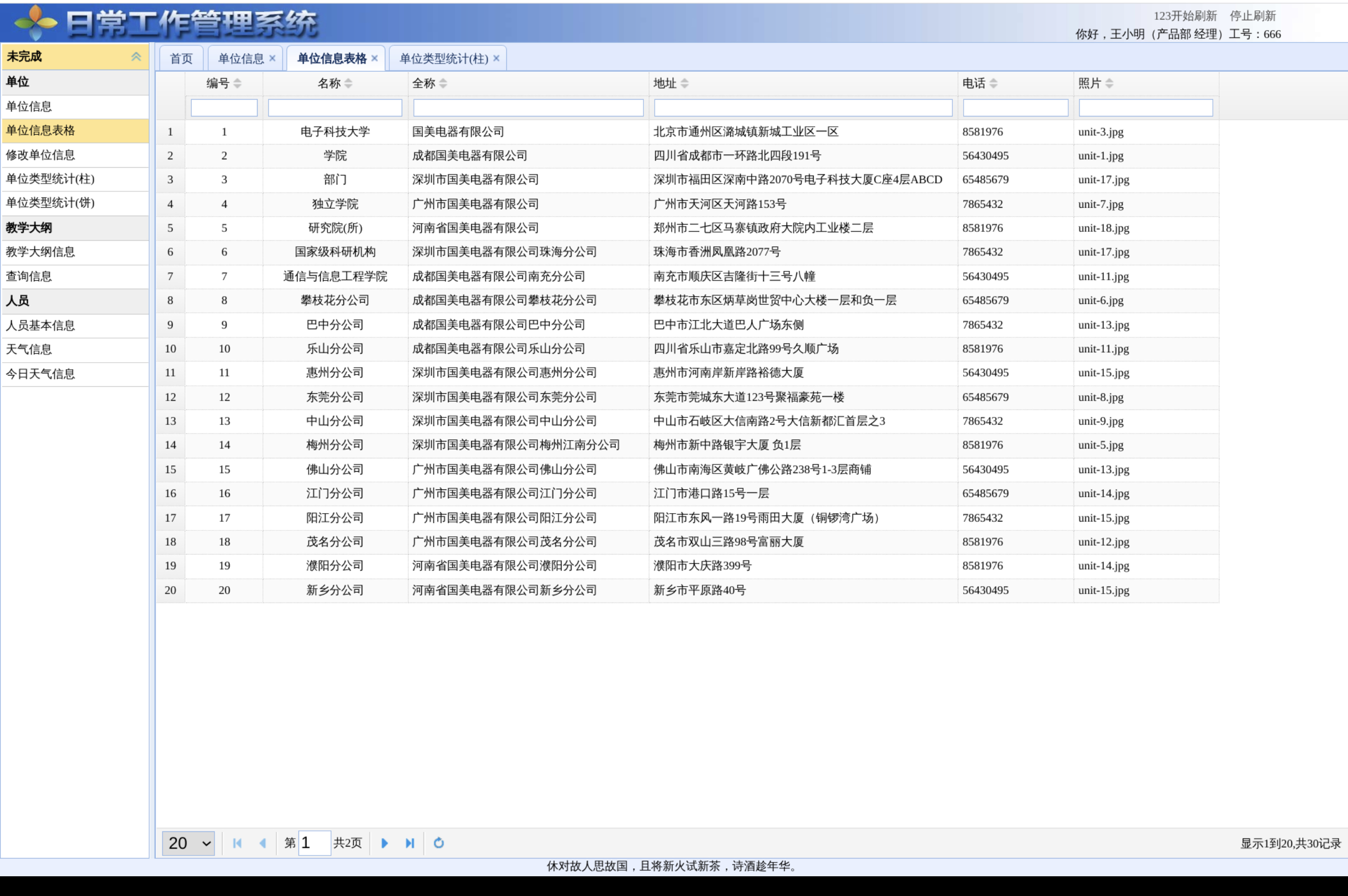Select the 电子科技大学 name cell
The image size is (1348, 896).
coord(336,132)
